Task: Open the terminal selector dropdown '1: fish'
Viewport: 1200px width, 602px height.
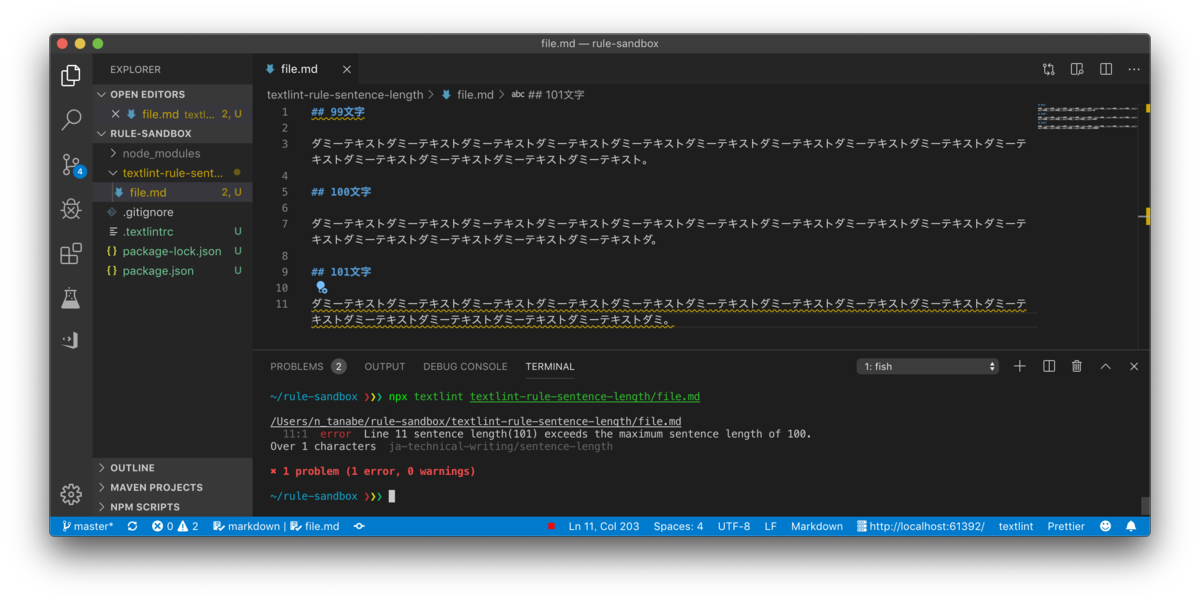Action: 928,366
